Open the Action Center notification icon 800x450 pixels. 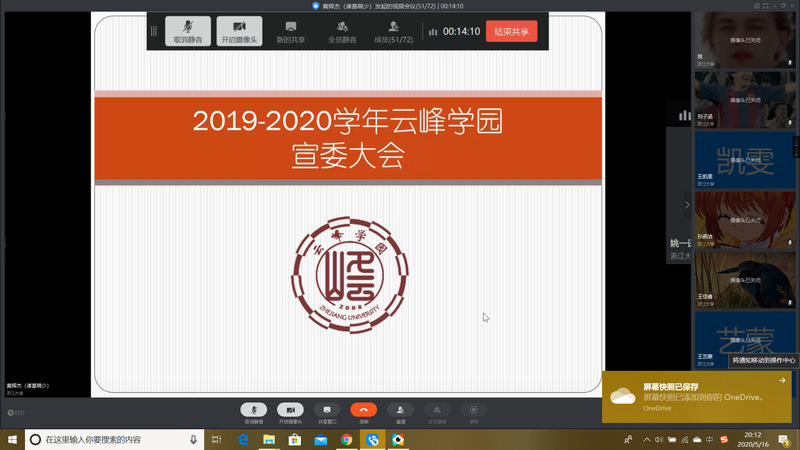(784, 439)
